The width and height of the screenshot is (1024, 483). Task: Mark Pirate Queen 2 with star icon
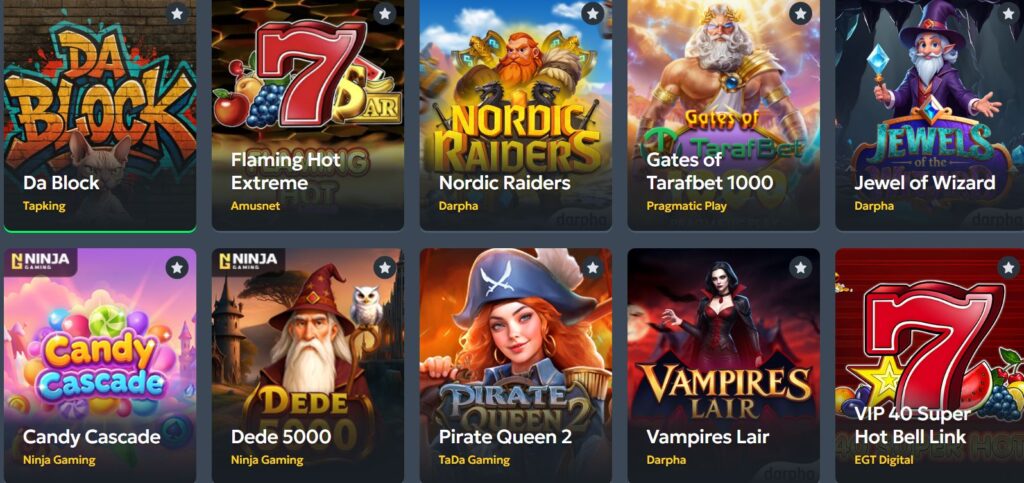tap(592, 267)
